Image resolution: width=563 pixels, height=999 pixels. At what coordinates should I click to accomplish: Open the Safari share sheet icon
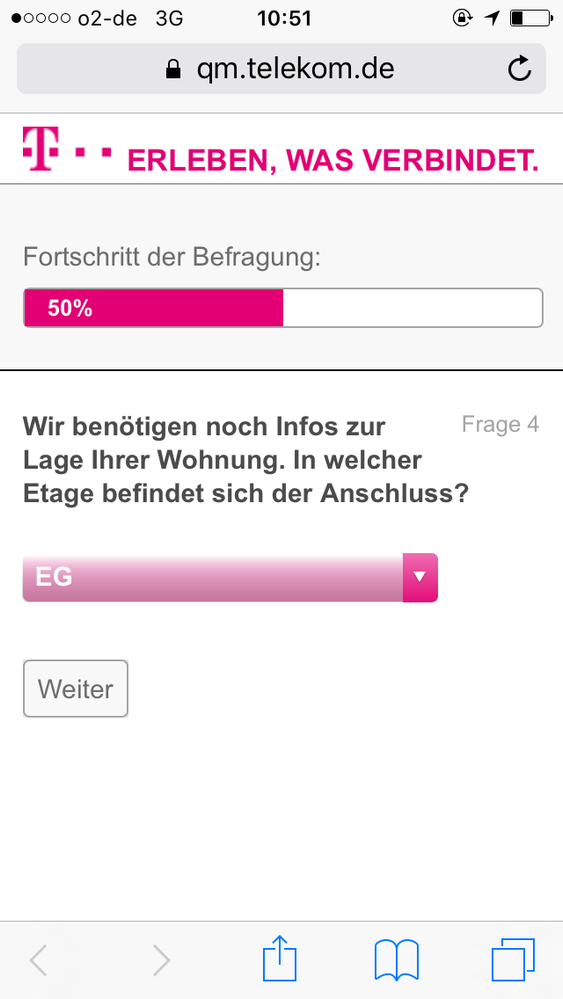point(280,959)
